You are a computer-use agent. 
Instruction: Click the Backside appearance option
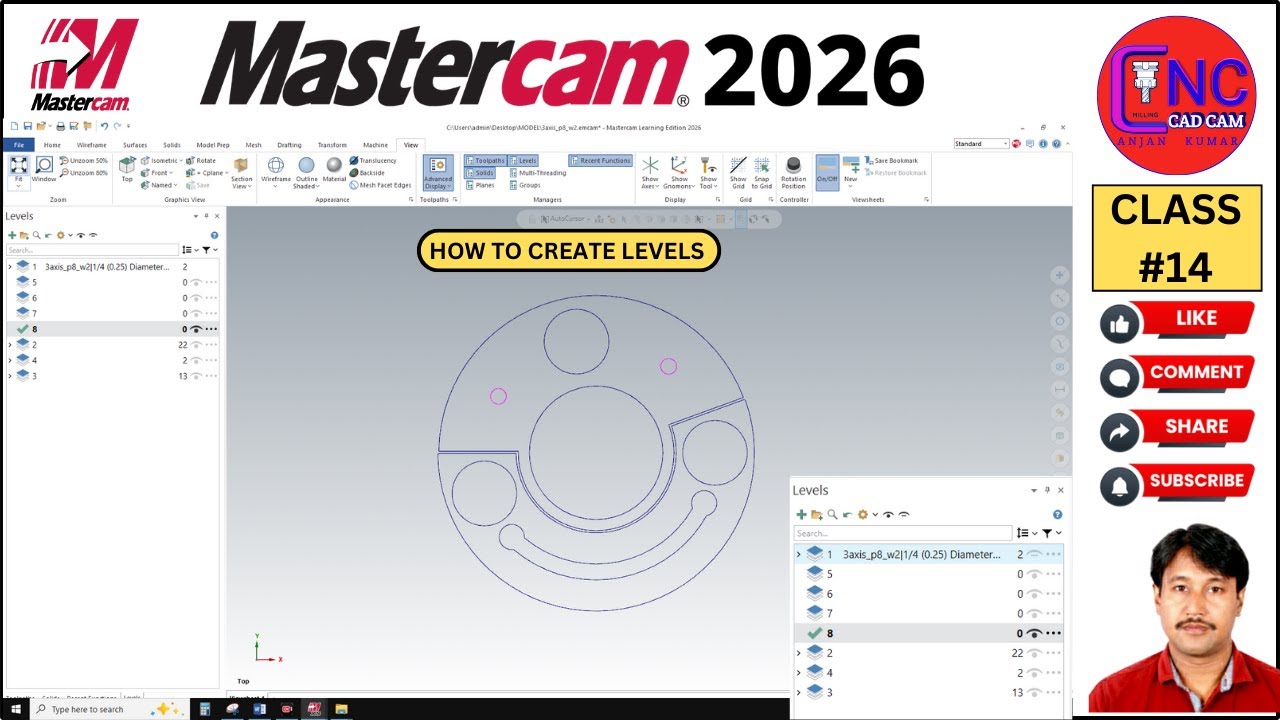tap(367, 172)
